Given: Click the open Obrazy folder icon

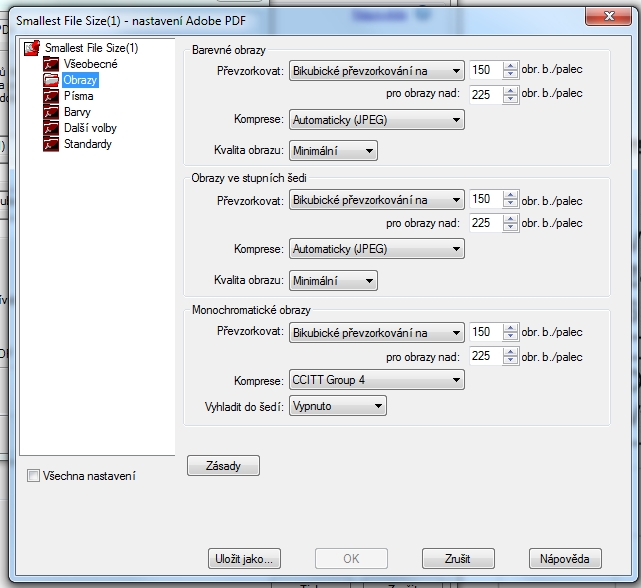Looking at the screenshot, I should click(x=51, y=80).
